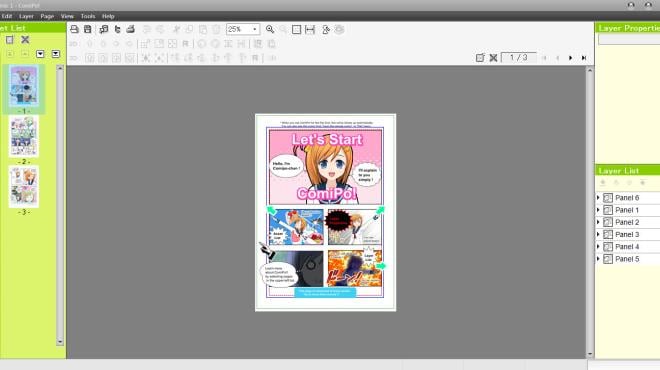660x370 pixels.
Task: Go to the next page arrow
Action: (x=570, y=58)
